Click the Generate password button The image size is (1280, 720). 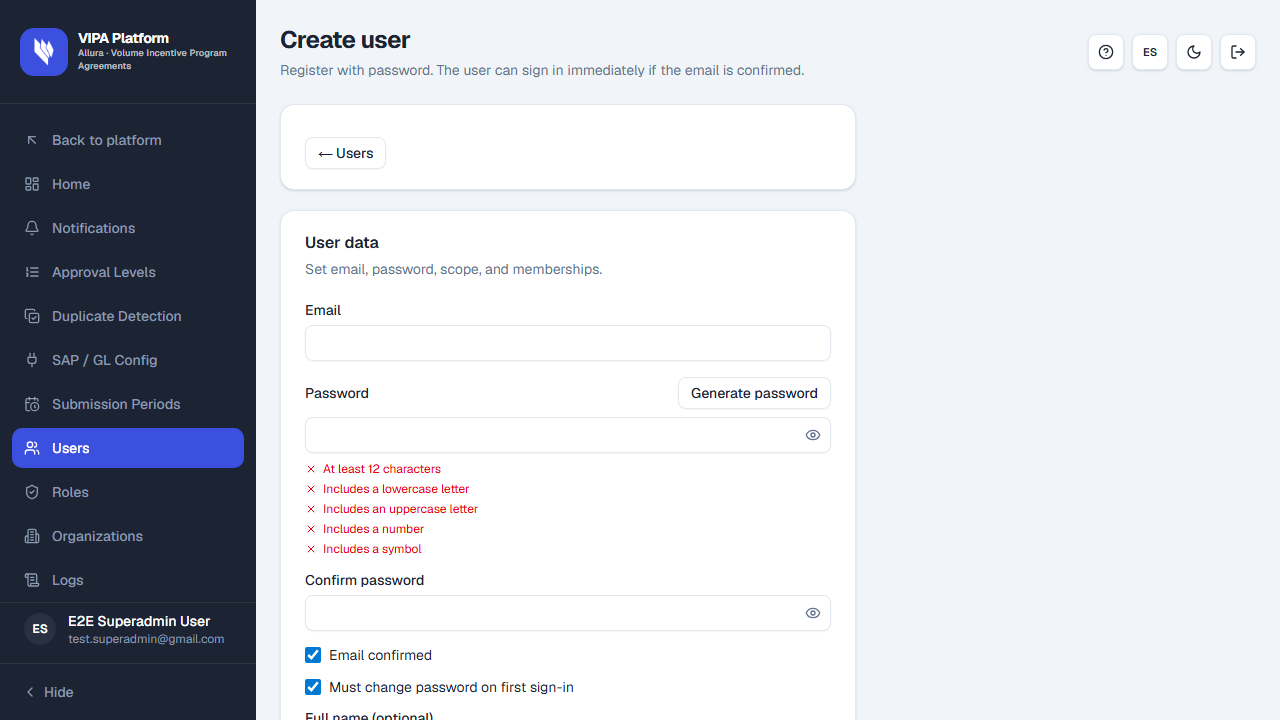pos(754,393)
